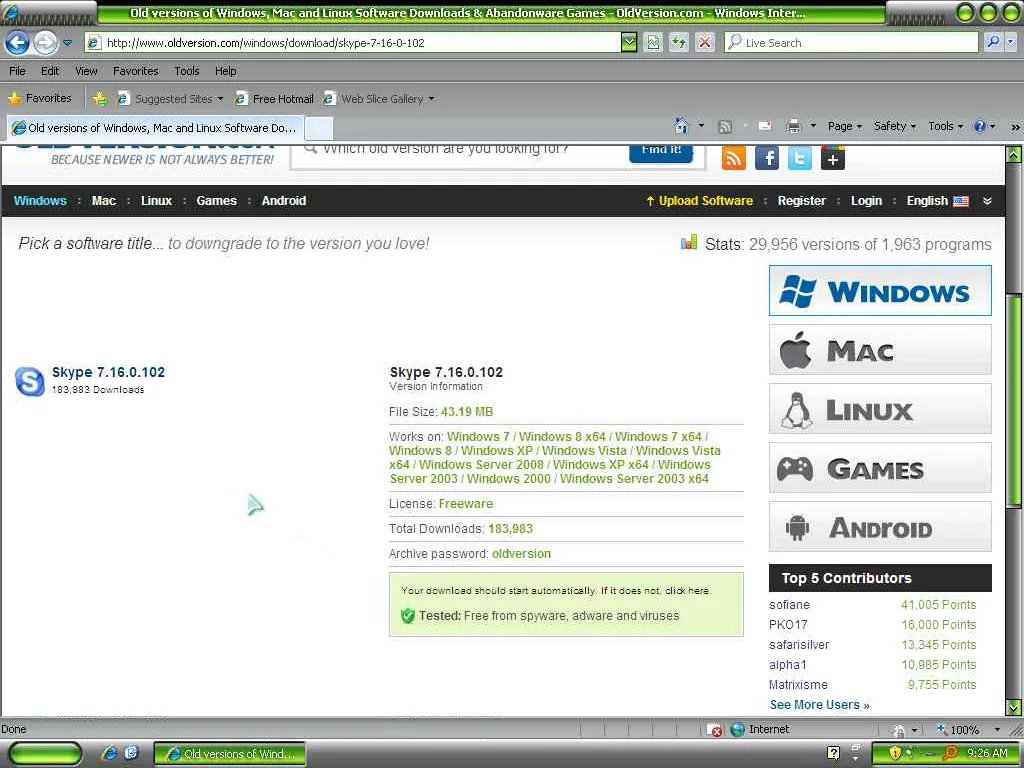Click the search magnifier button

(x=992, y=42)
